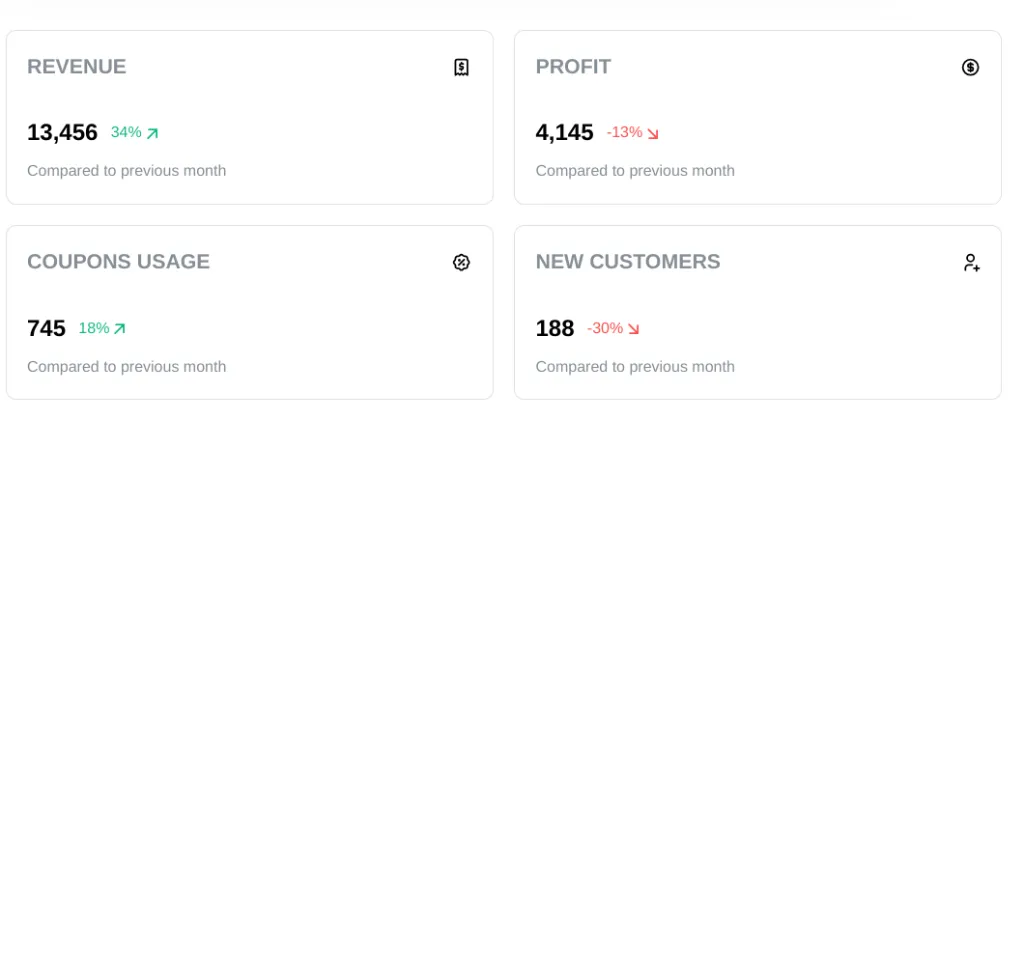Click the 18% coupons change percentage

94,328
